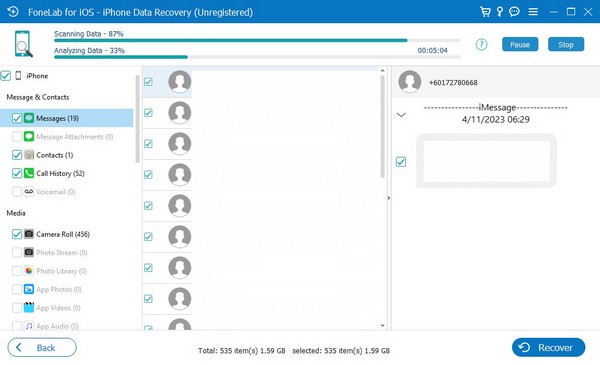Select Messages (19) category
This screenshot has height=365, width=600.
coord(67,118)
